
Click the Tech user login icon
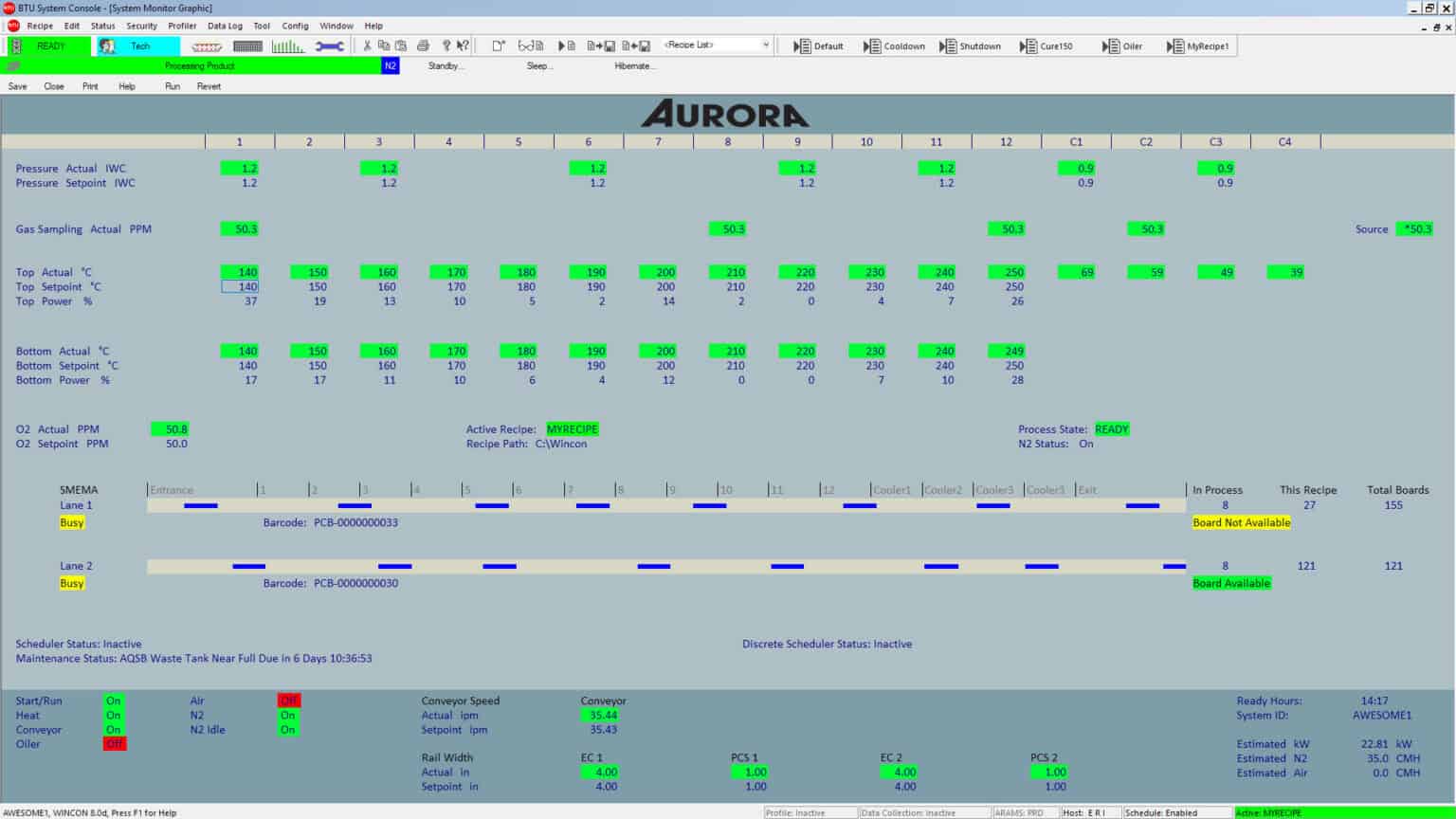pos(108,45)
